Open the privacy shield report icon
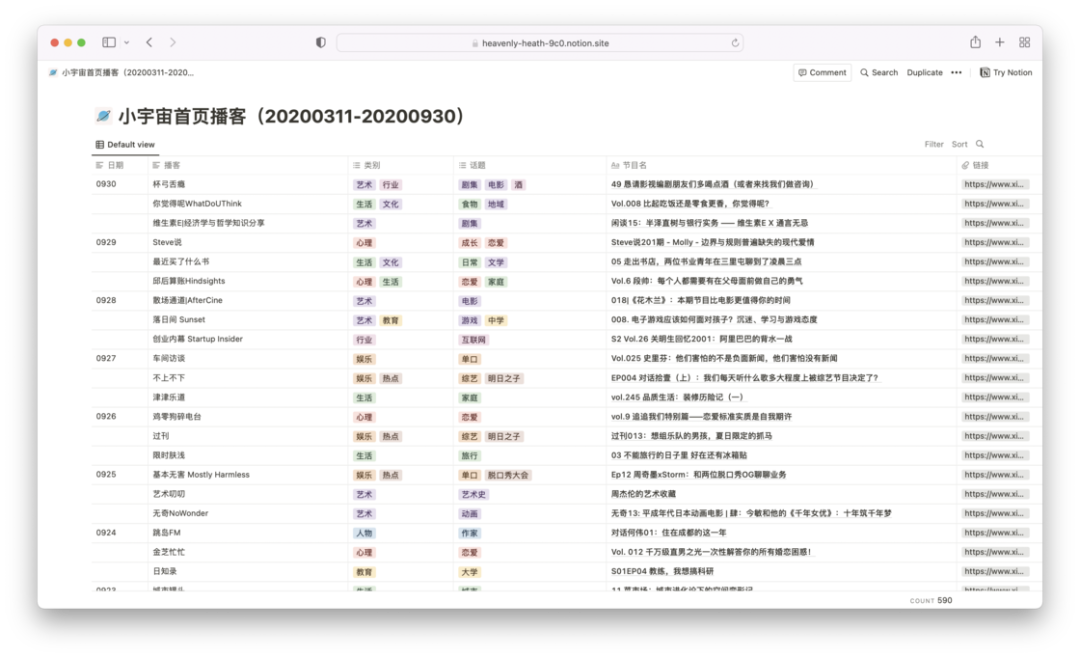The image size is (1080, 658). (321, 43)
